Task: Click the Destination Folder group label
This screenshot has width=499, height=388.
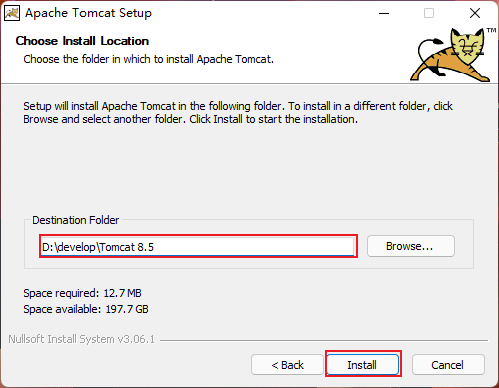Action: pos(75,220)
